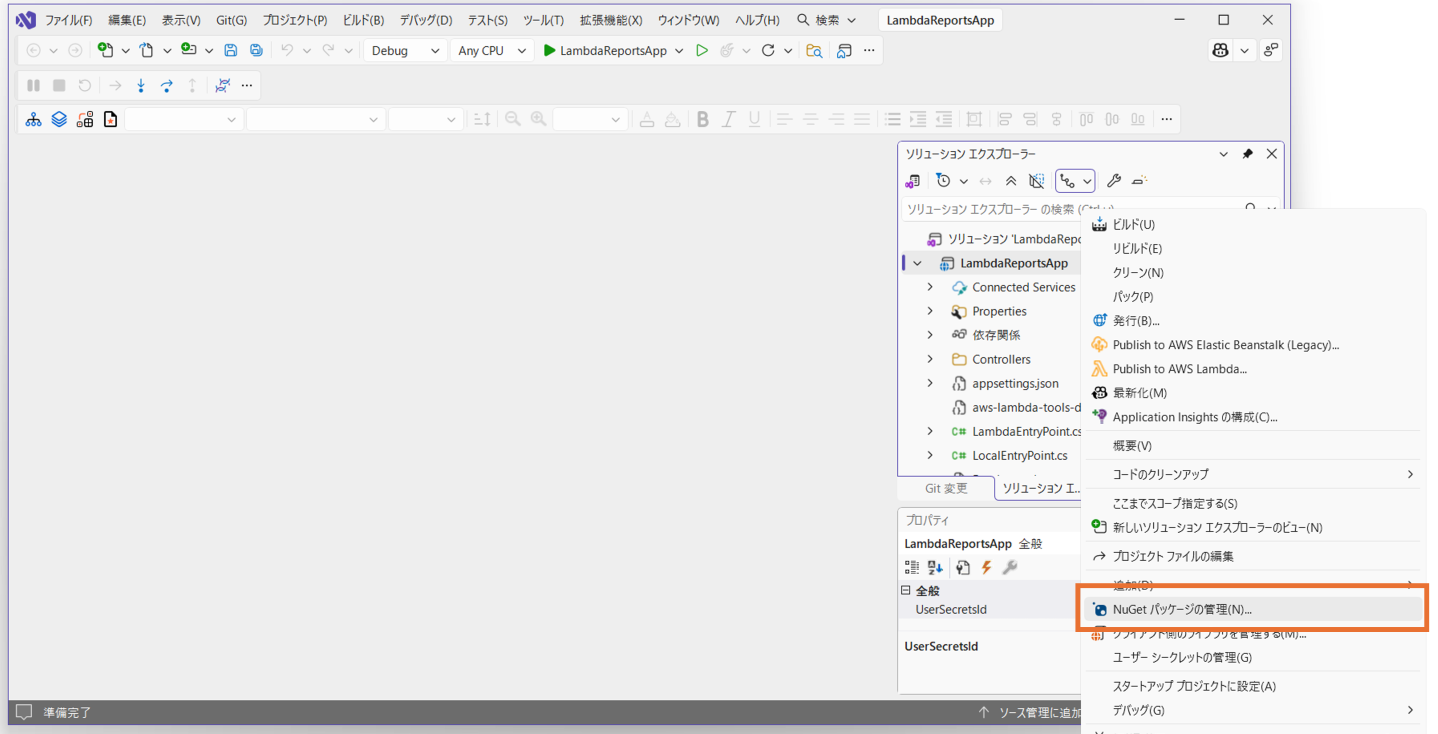Click the wrench Properties icon in Solution Explorer
The image size is (1438, 734).
1113,181
